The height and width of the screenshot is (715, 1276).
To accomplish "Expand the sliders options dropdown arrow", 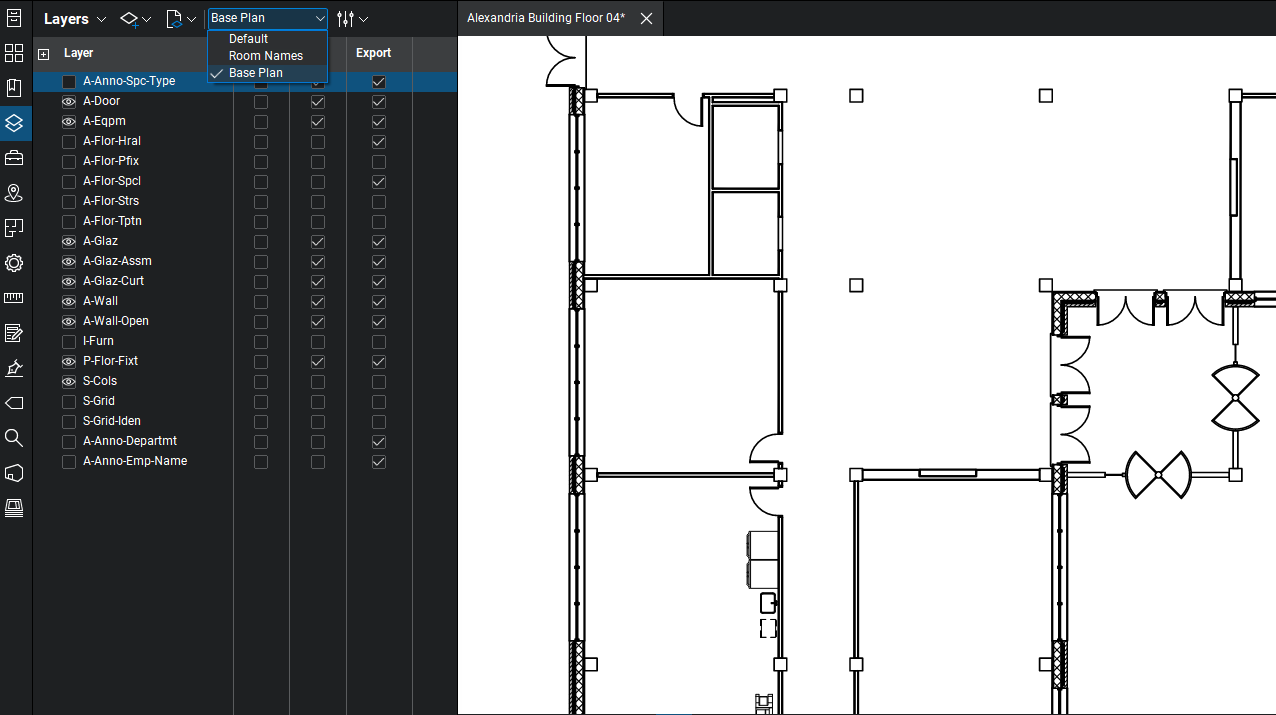I will pyautogui.click(x=363, y=19).
